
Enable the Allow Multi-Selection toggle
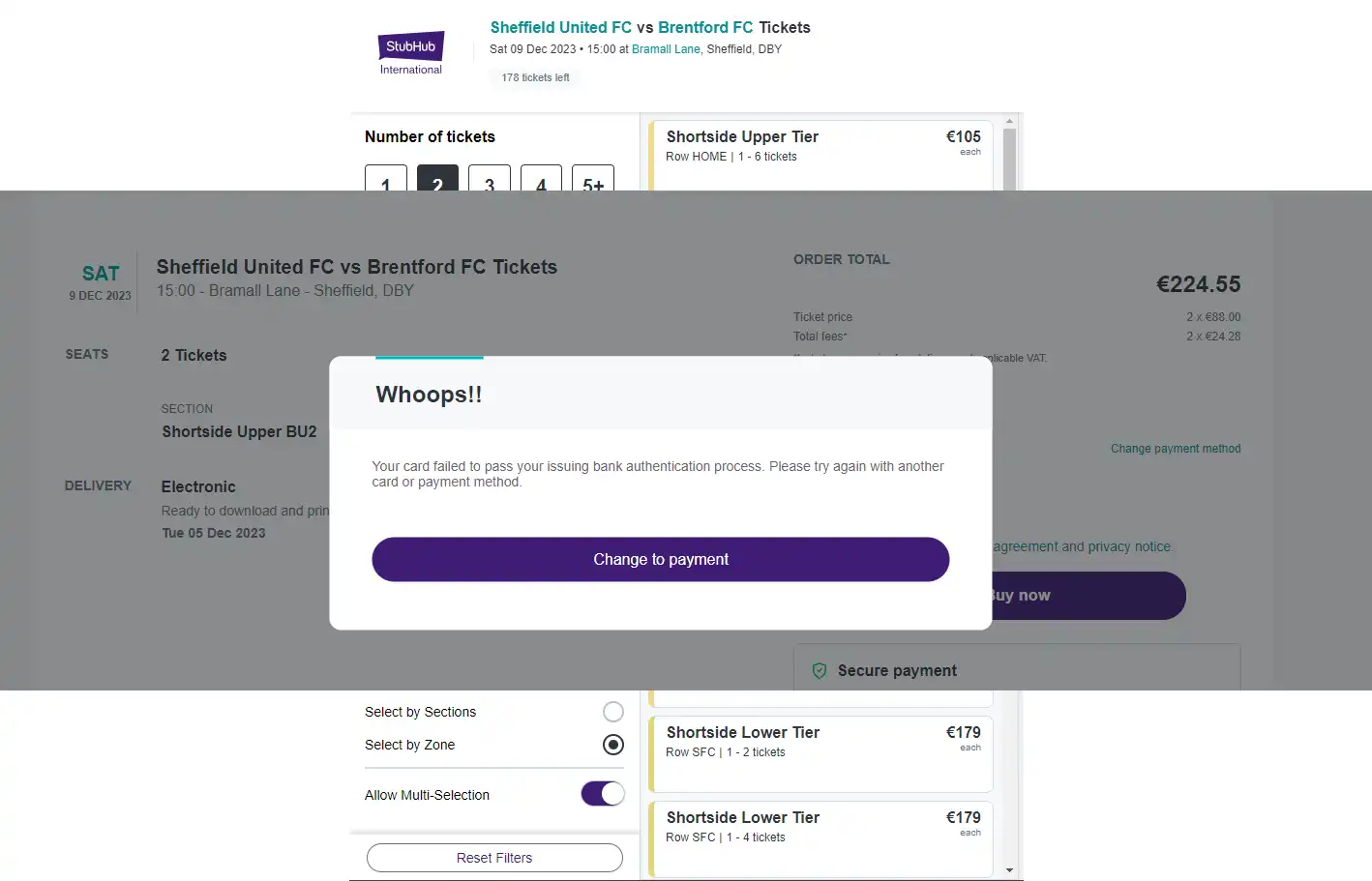point(604,793)
